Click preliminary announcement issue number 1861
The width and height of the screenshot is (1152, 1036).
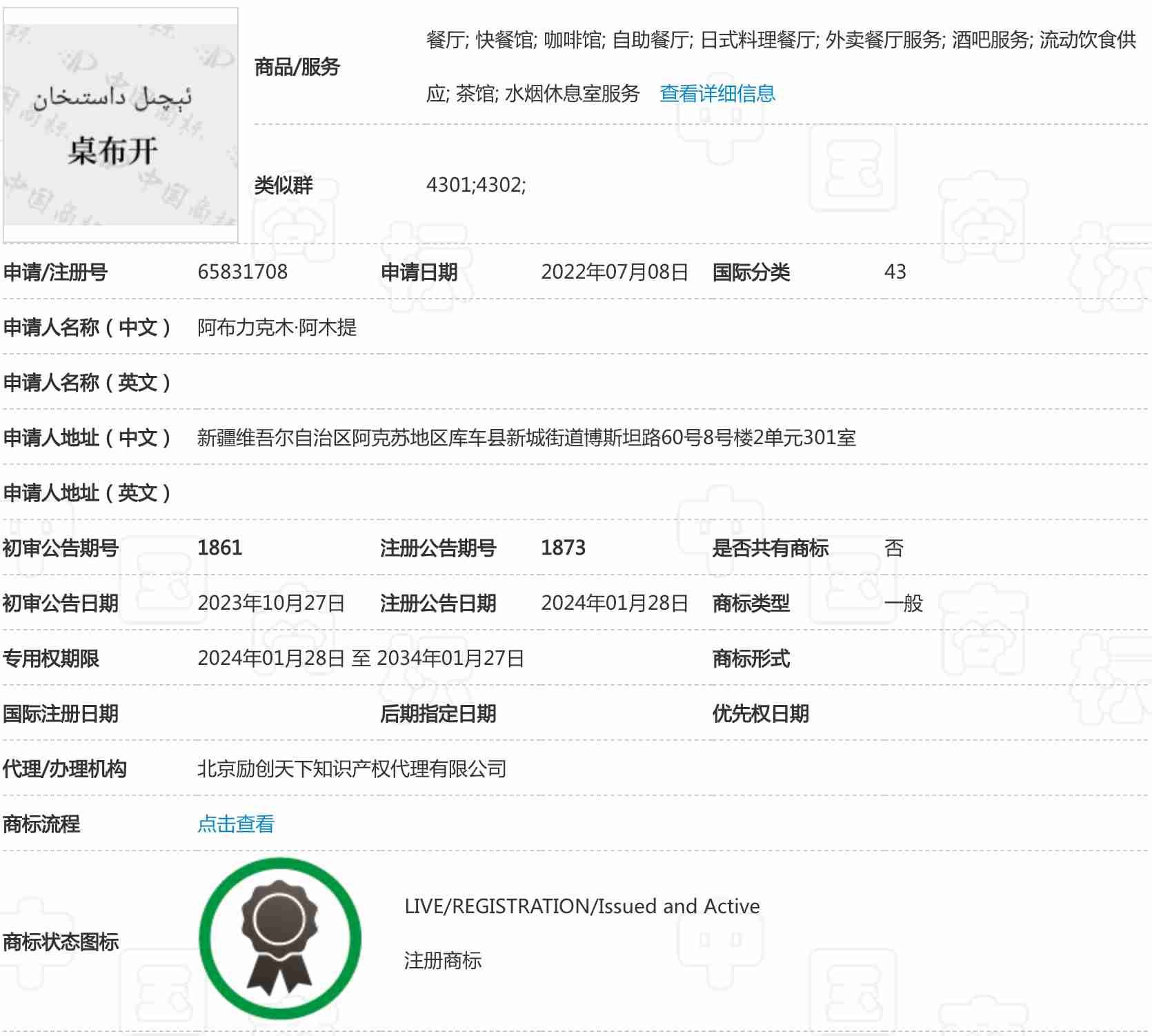219,548
